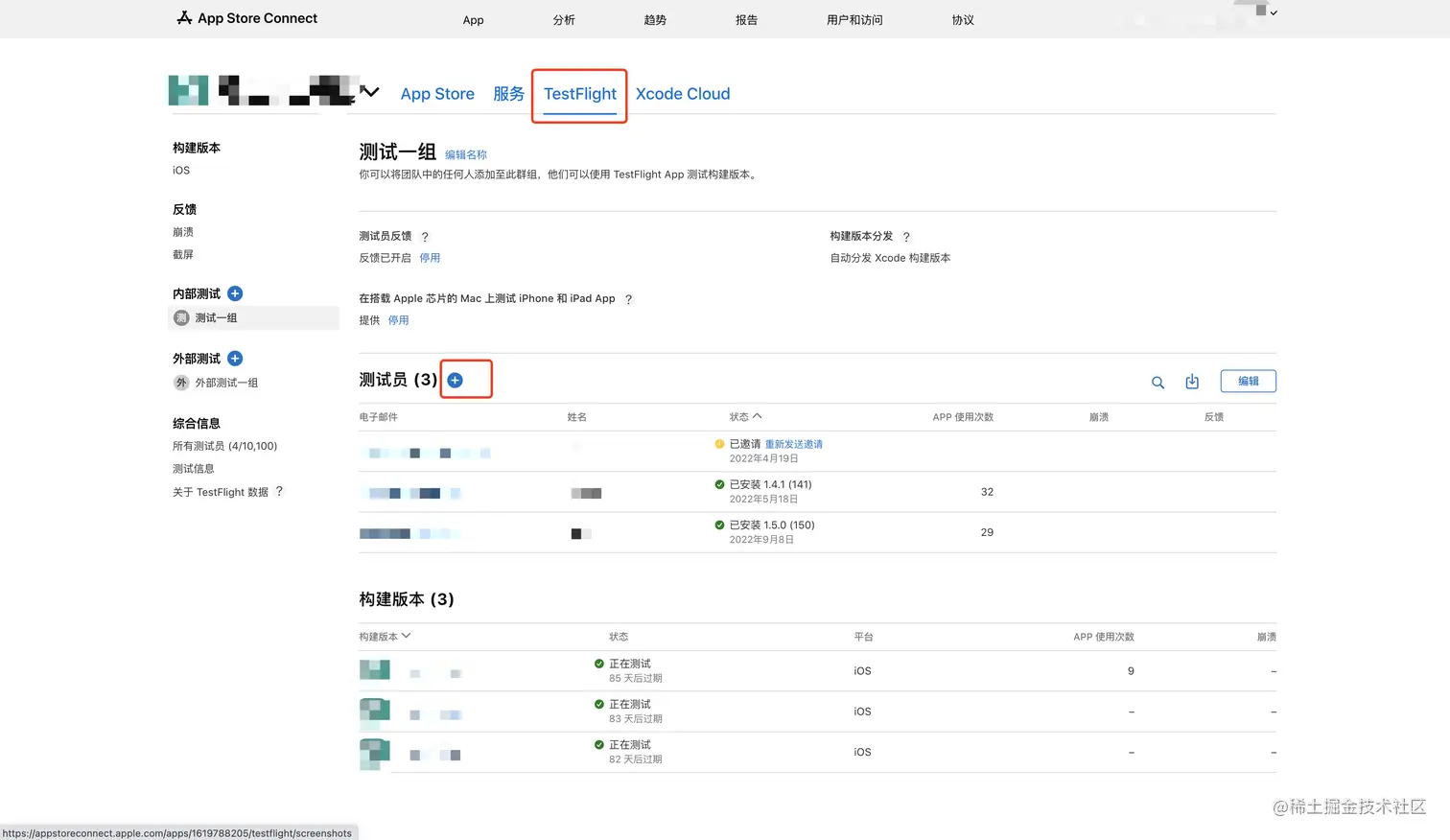Click the 姓名 column header
The width and height of the screenshot is (1450, 840).
coord(577,417)
